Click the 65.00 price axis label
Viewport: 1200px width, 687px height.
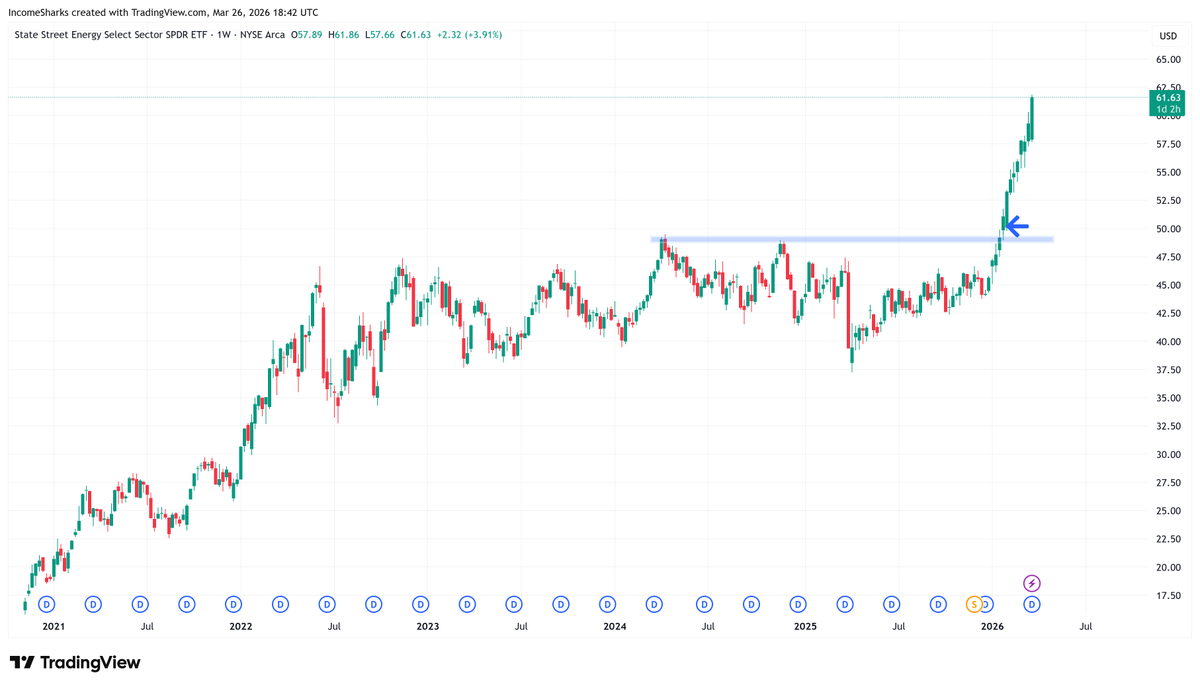[1168, 59]
